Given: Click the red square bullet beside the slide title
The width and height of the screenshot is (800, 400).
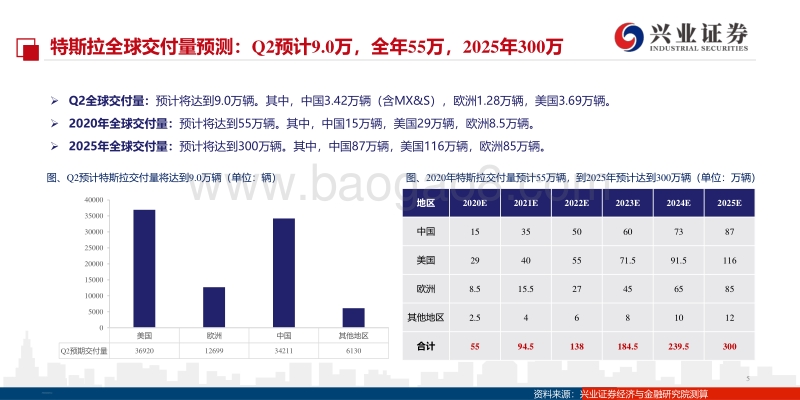Looking at the screenshot, I should (28, 48).
